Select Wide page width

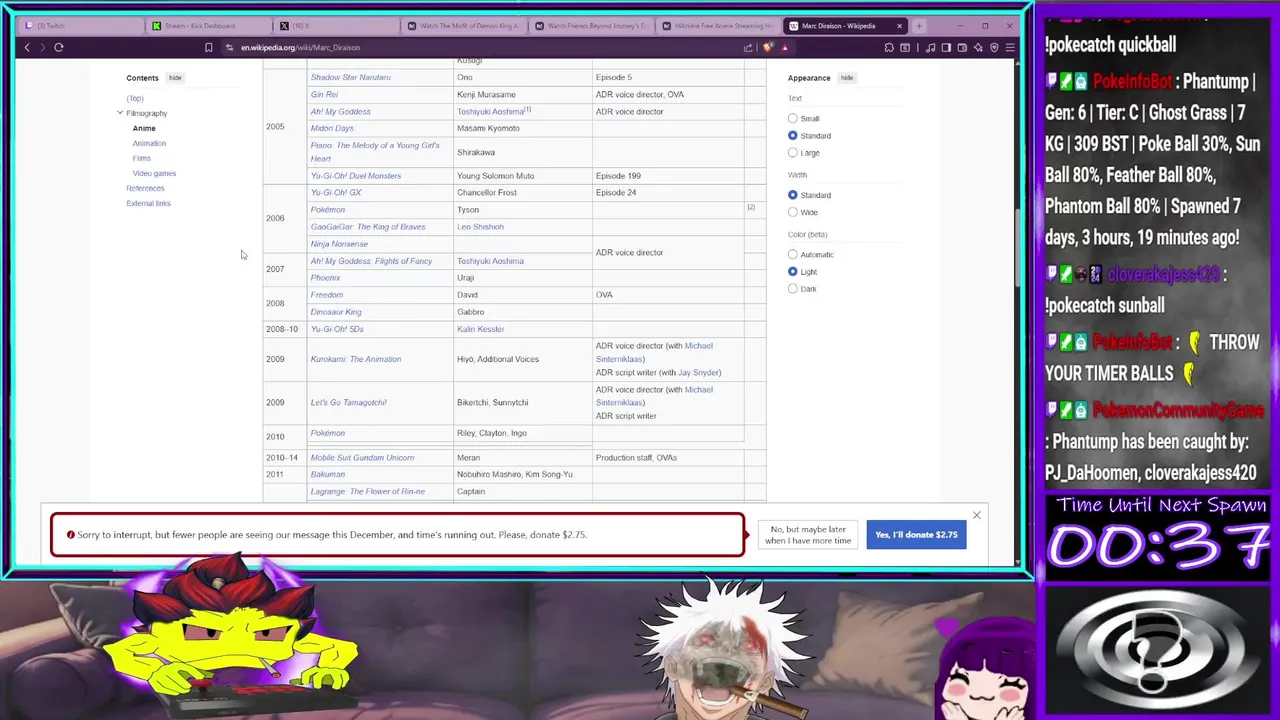pyautogui.click(x=793, y=212)
